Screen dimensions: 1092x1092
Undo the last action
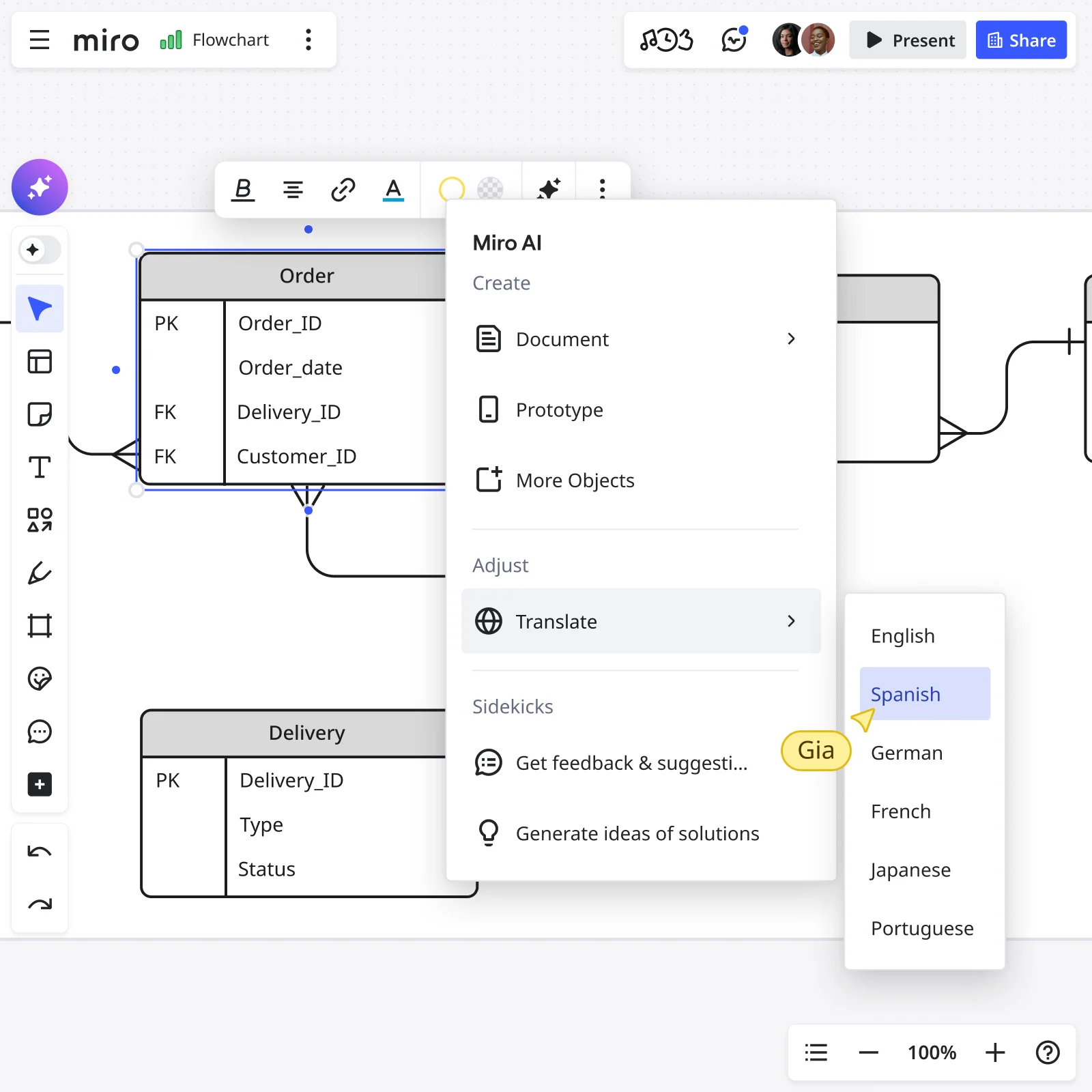click(40, 850)
